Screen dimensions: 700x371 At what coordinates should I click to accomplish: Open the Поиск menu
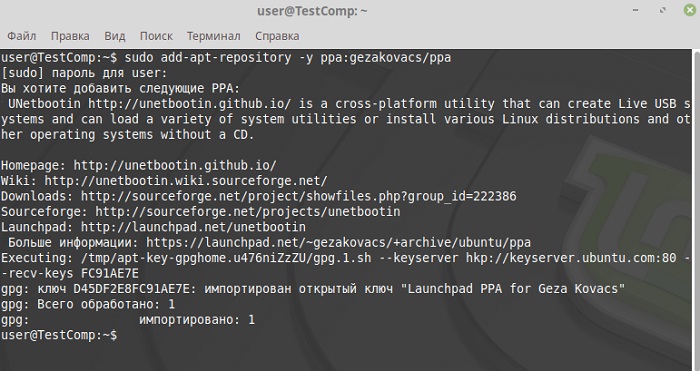(156, 36)
